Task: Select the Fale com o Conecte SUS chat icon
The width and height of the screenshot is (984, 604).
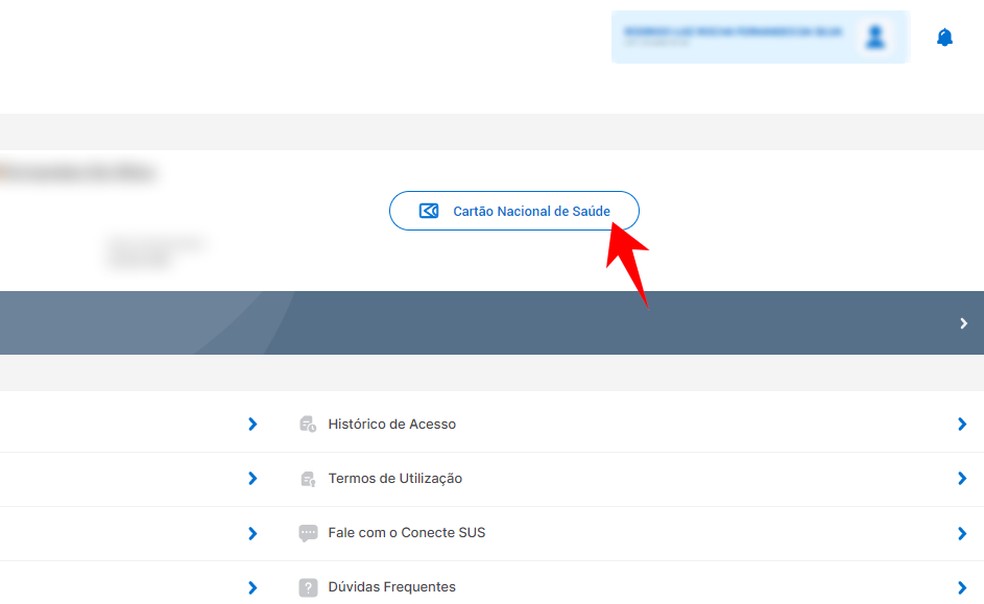Action: tap(308, 532)
